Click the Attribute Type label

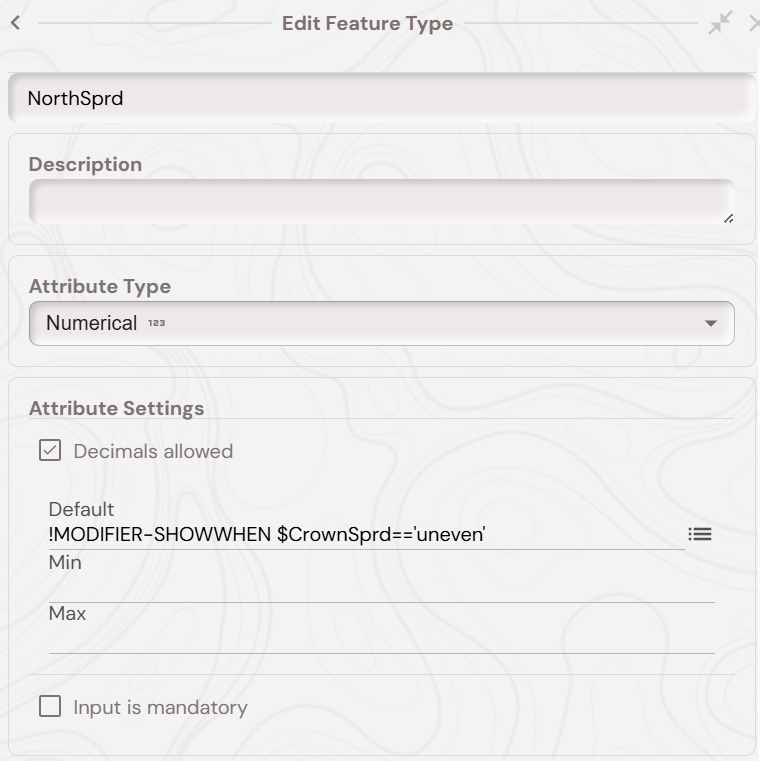100,287
